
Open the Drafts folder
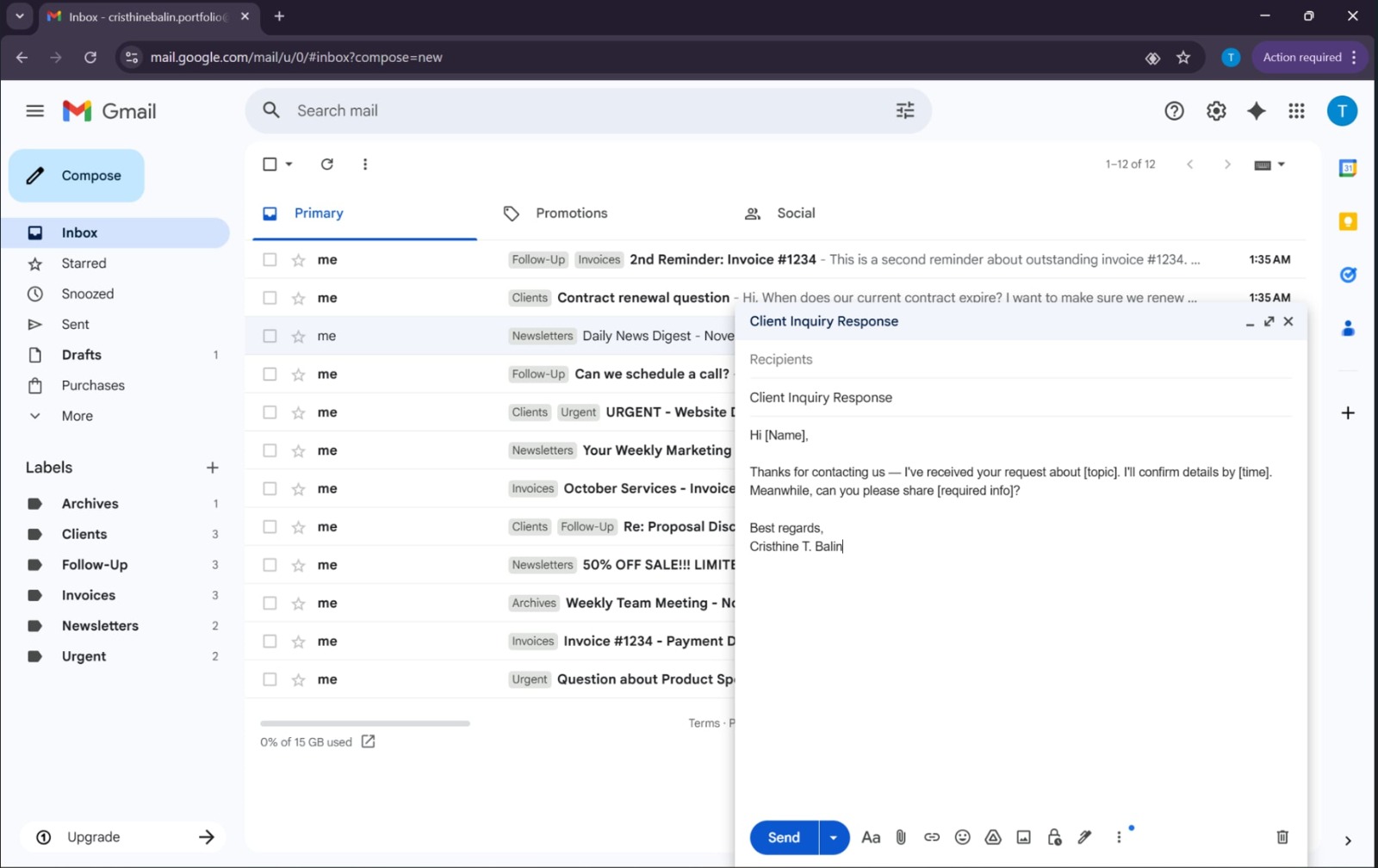tap(81, 355)
